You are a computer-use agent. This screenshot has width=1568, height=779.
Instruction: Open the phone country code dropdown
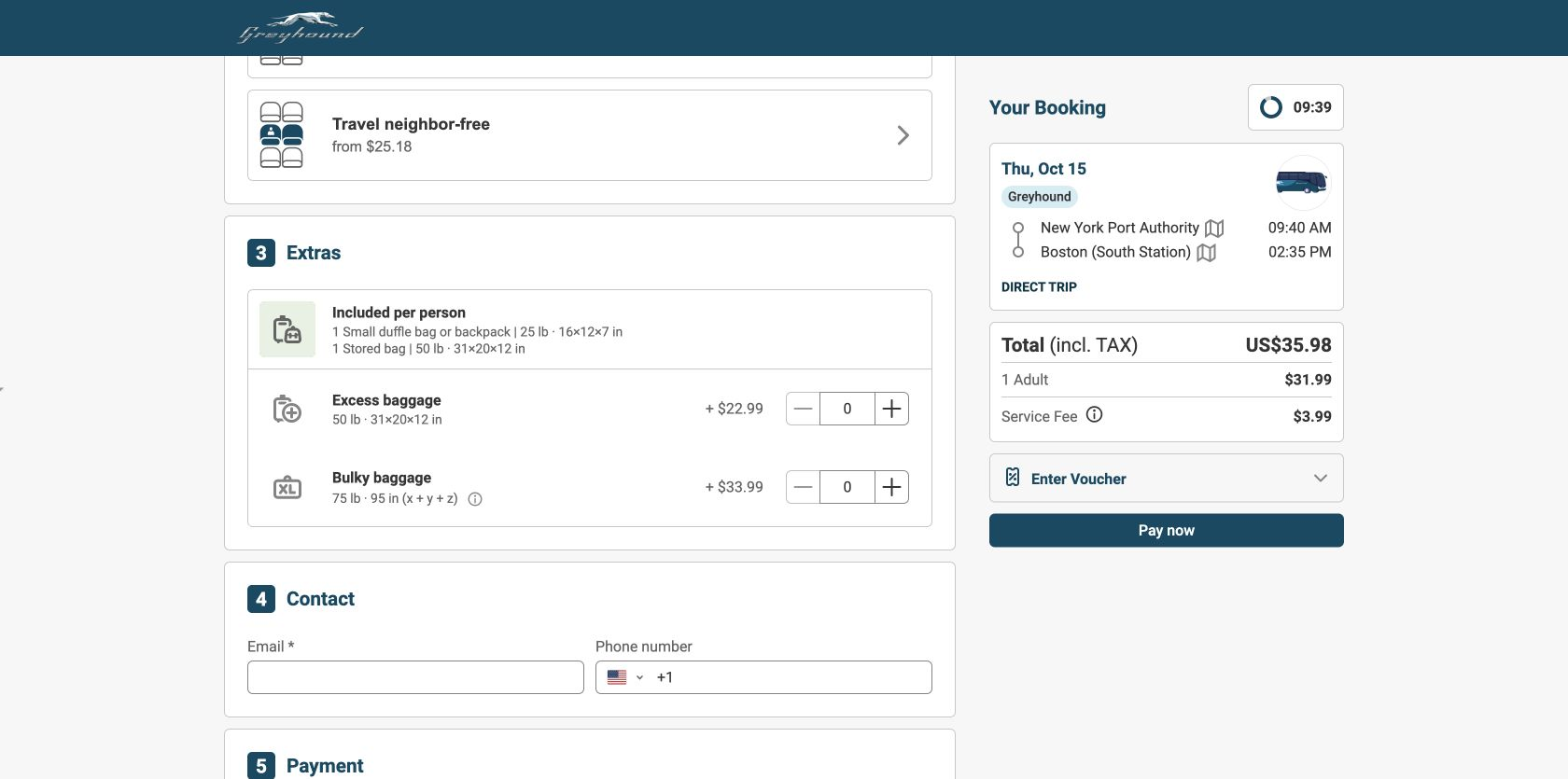(626, 677)
